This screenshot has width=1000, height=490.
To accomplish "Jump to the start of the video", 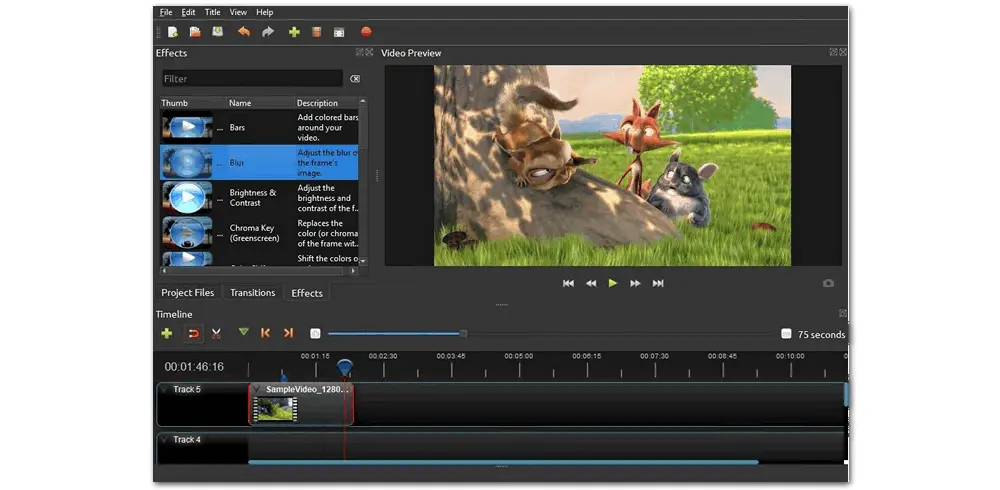I will [568, 283].
